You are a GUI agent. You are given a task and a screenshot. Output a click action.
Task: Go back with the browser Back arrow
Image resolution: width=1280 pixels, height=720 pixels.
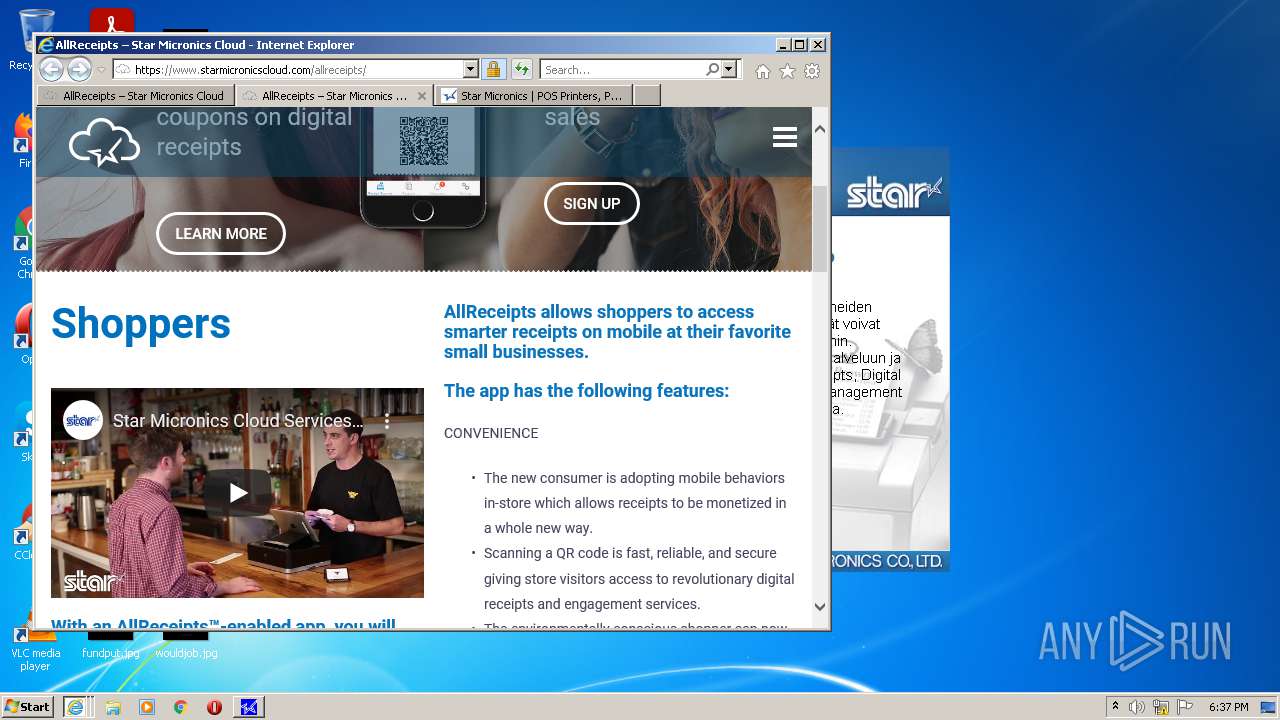(51, 69)
